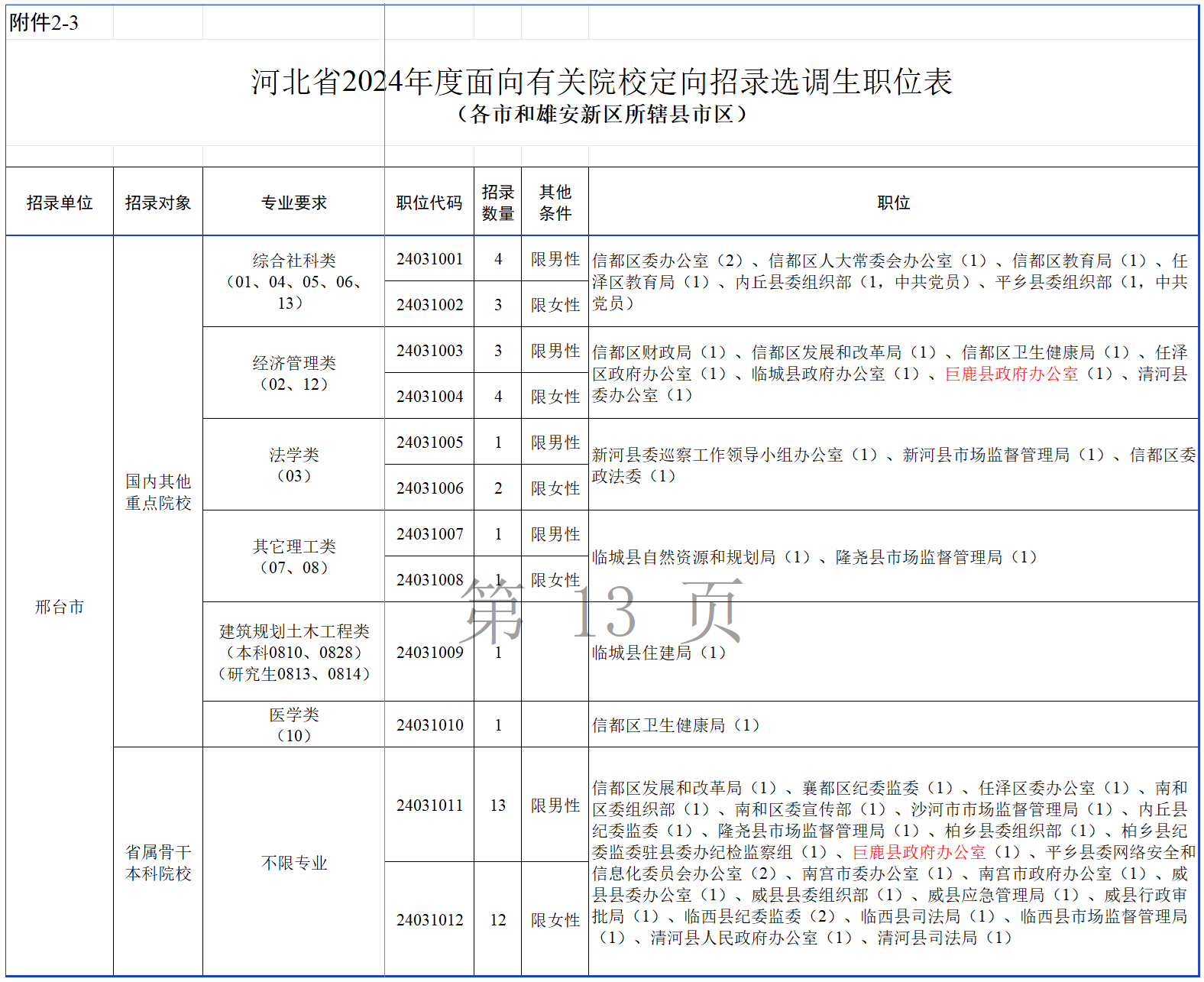
Task: Select the 招录单位 column header
Action: [60, 203]
